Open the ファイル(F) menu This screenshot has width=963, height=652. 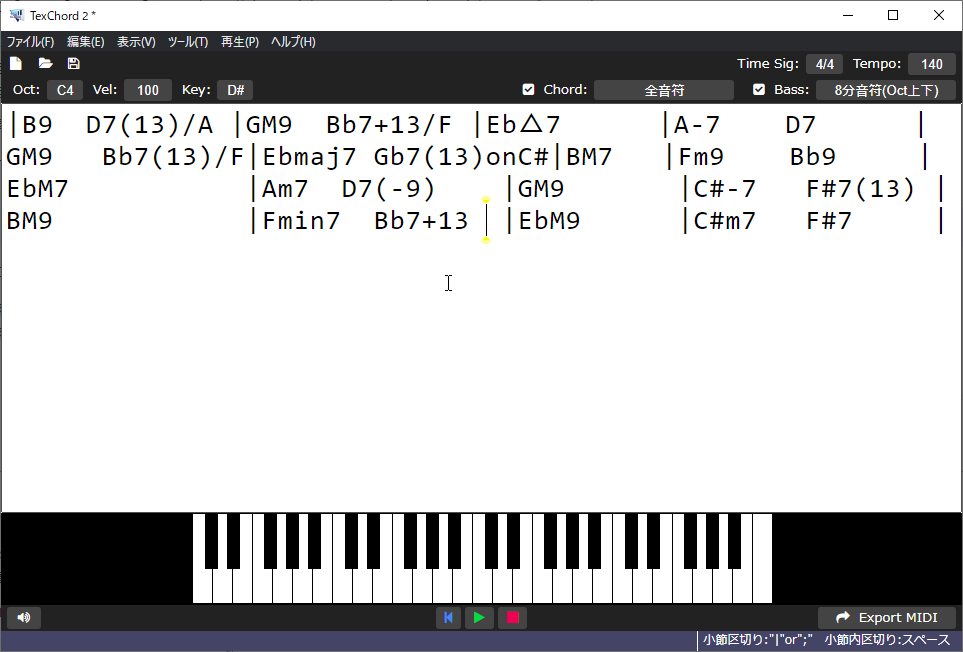[x=30, y=42]
